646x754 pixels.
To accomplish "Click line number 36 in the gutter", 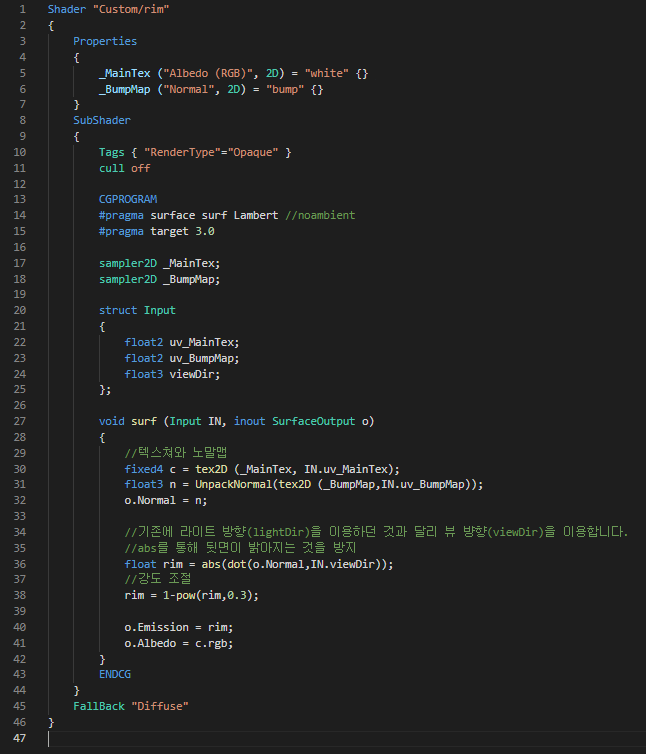I will 19,564.
